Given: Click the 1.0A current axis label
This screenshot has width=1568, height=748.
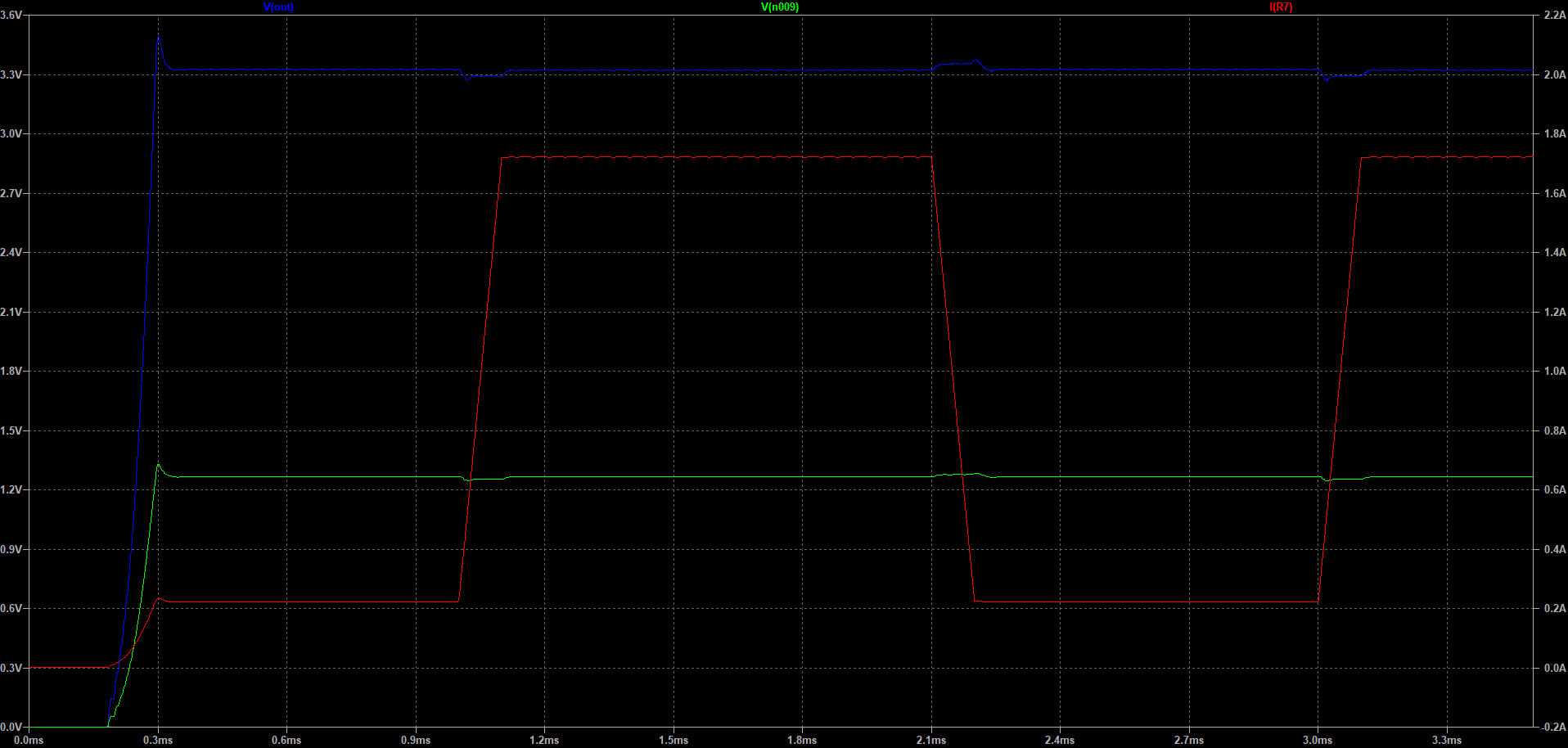Looking at the screenshot, I should [x=1554, y=371].
